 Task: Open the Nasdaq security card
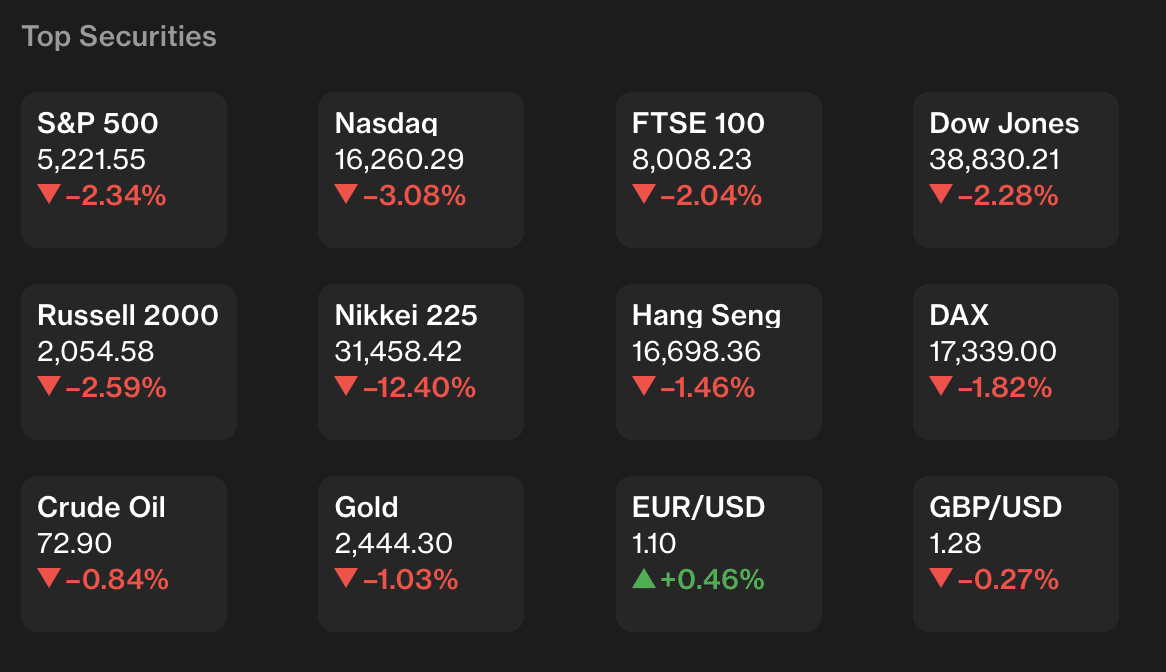coord(421,170)
